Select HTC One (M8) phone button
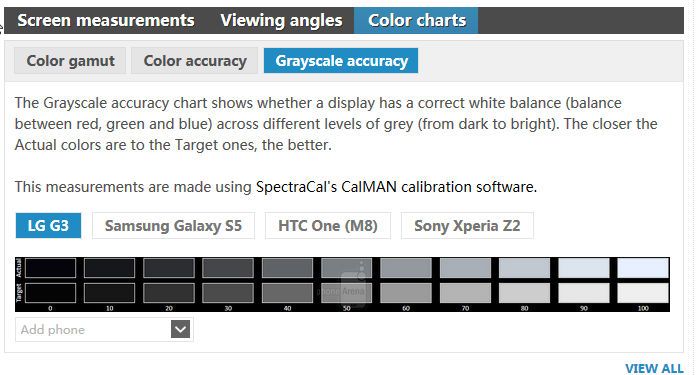697x375 pixels. coord(328,226)
